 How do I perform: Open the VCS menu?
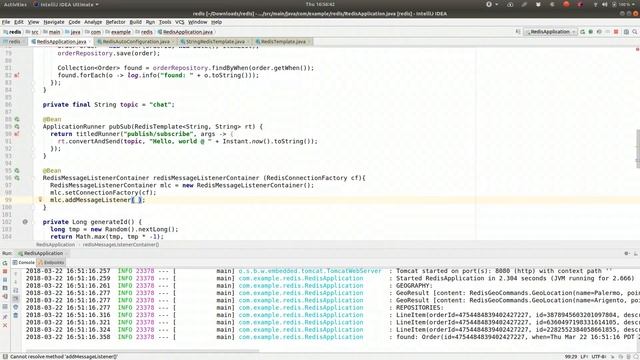point(180,22)
